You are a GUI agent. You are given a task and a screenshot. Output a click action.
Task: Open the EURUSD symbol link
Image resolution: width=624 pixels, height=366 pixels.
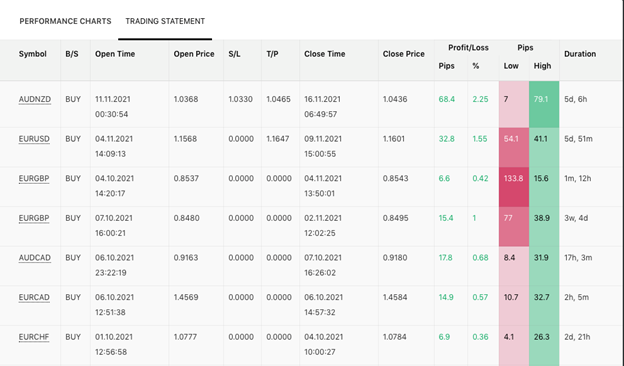34,139
